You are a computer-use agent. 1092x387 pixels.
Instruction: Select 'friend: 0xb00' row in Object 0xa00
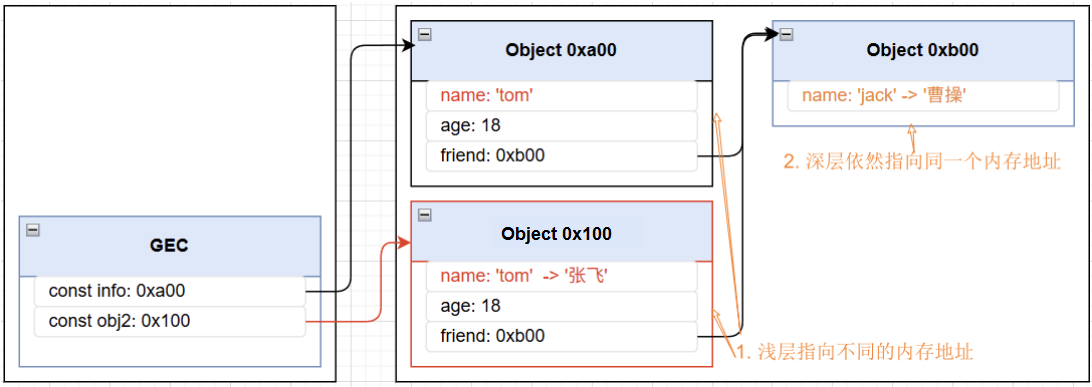tap(561, 156)
